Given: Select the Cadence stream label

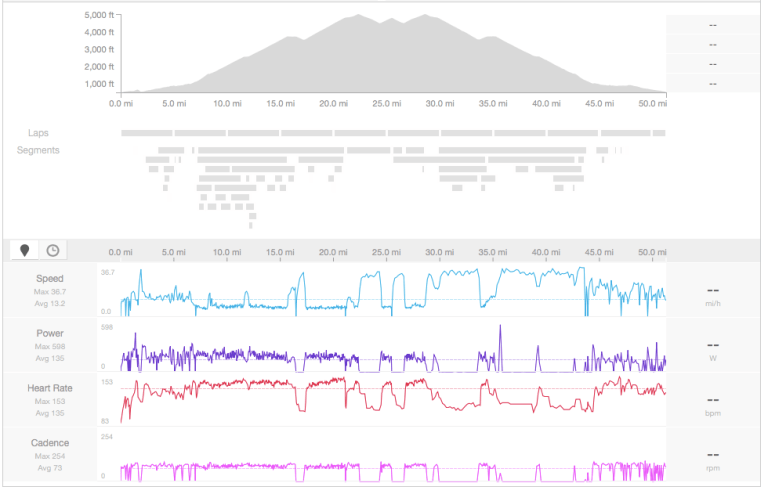Looking at the screenshot, I should (x=49, y=443).
